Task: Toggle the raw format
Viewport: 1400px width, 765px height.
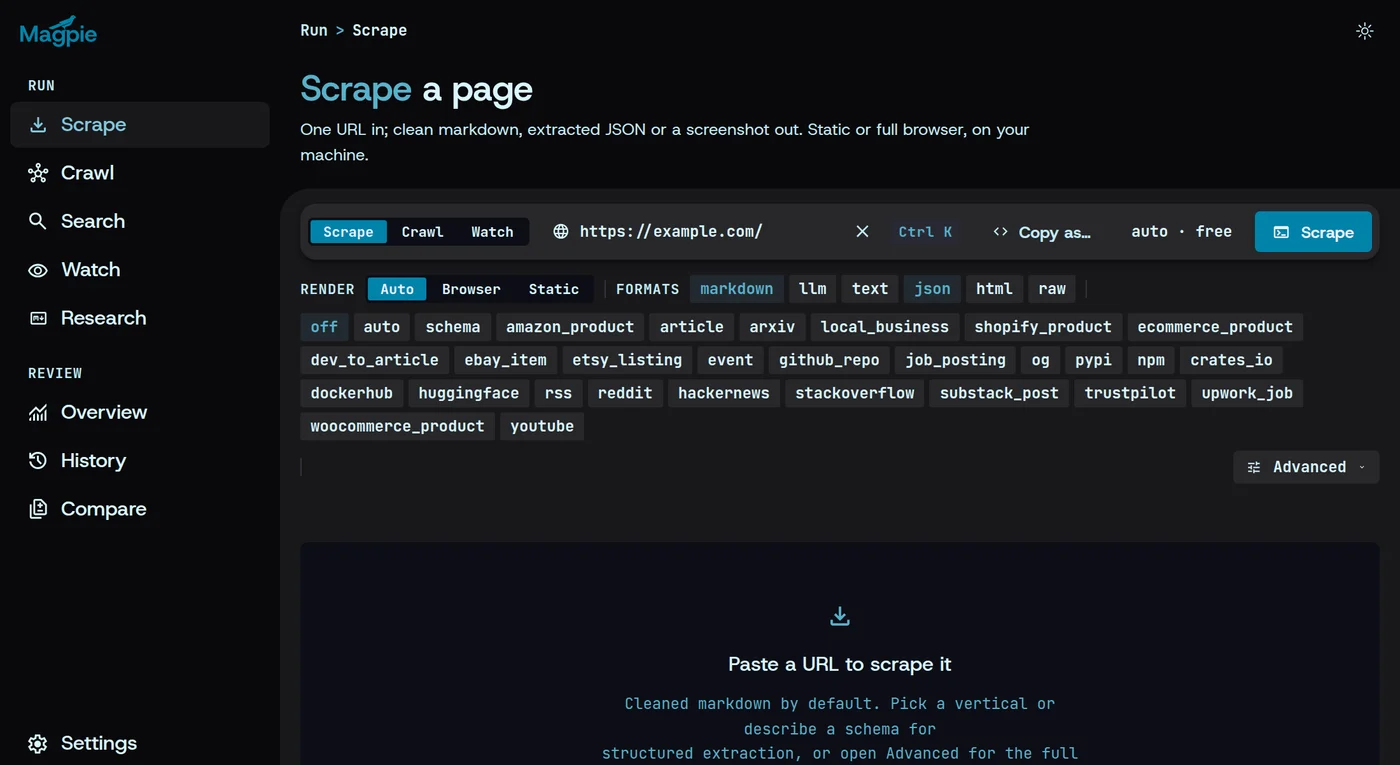Action: pyautogui.click(x=1052, y=289)
